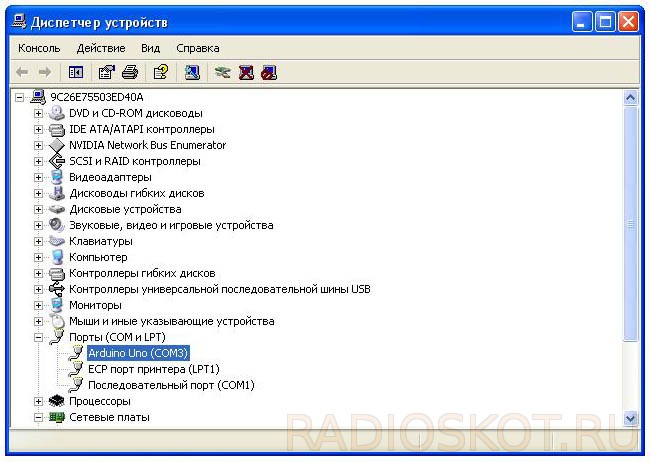Expand DVD и CD-ROM дисководы
The width and height of the screenshot is (650, 462).
pos(38,113)
